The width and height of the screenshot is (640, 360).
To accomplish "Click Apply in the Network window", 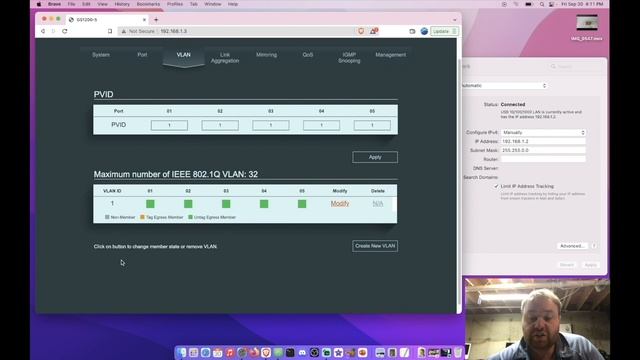I will (x=591, y=265).
